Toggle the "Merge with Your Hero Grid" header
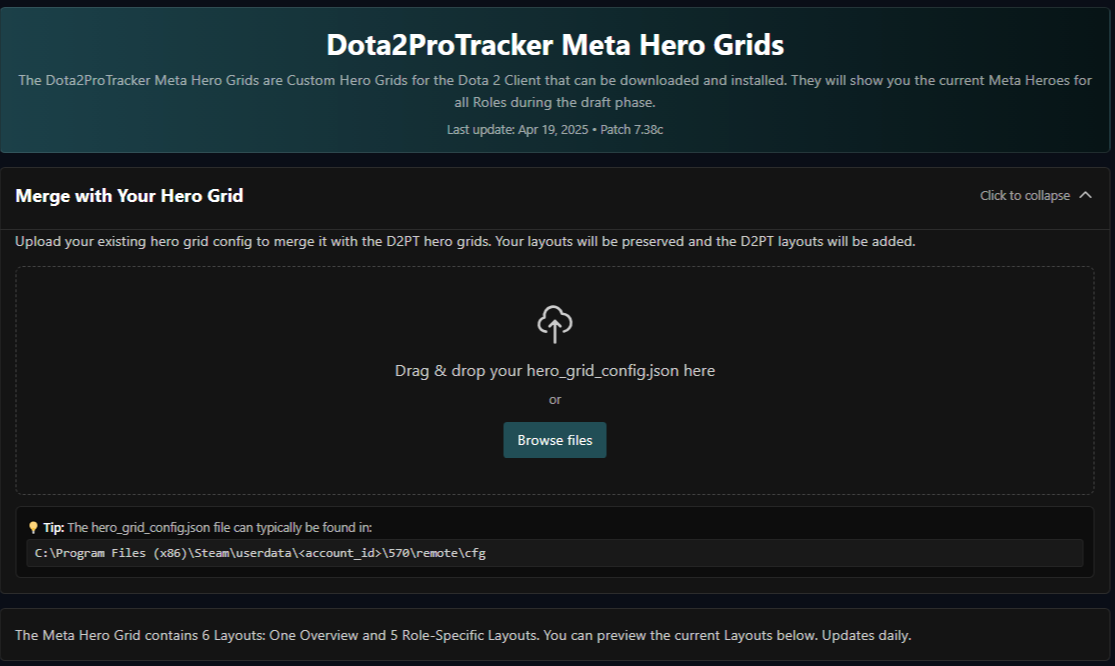The width and height of the screenshot is (1115, 666). [129, 196]
